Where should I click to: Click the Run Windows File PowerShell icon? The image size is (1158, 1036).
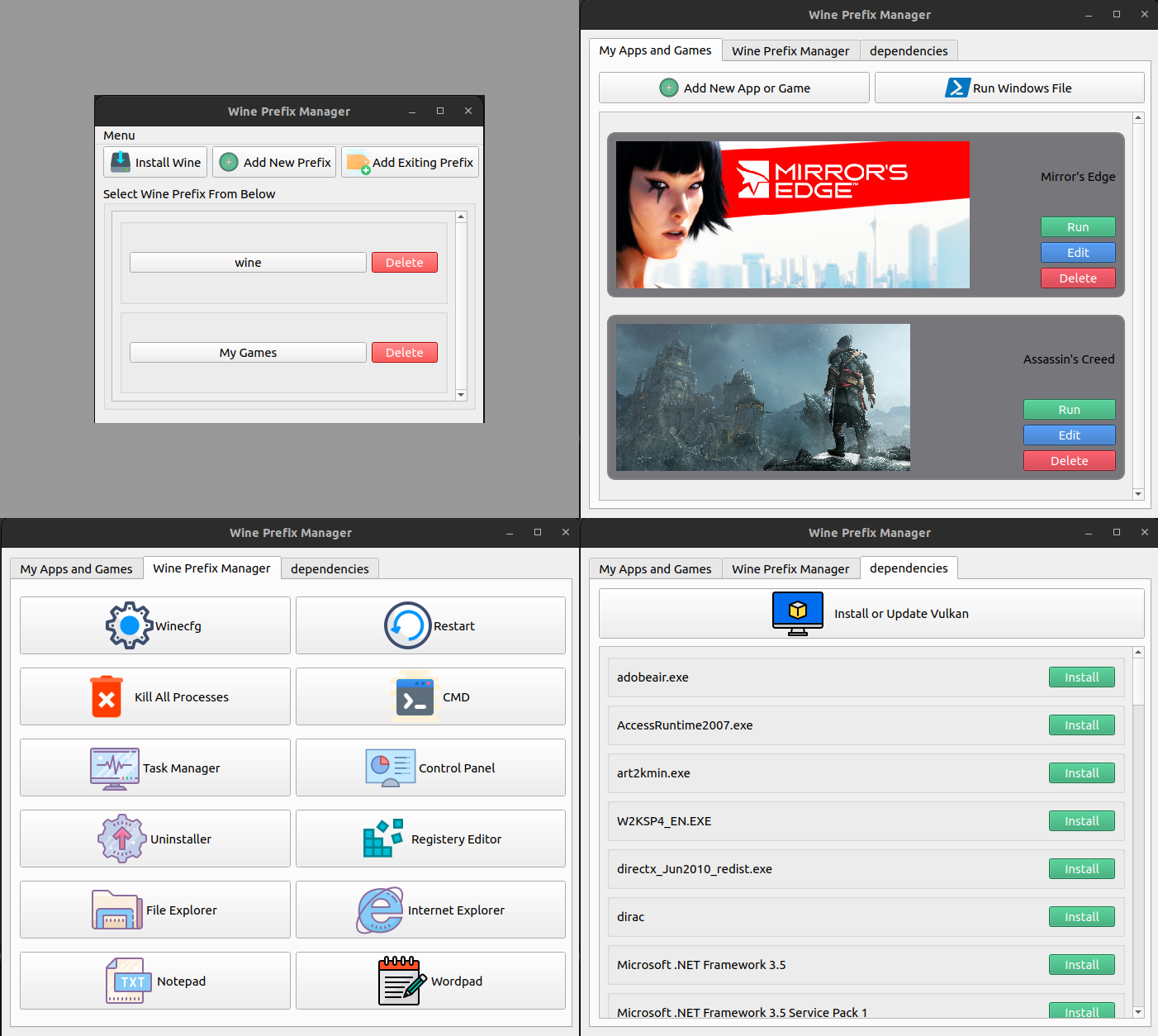pyautogui.click(x=957, y=88)
